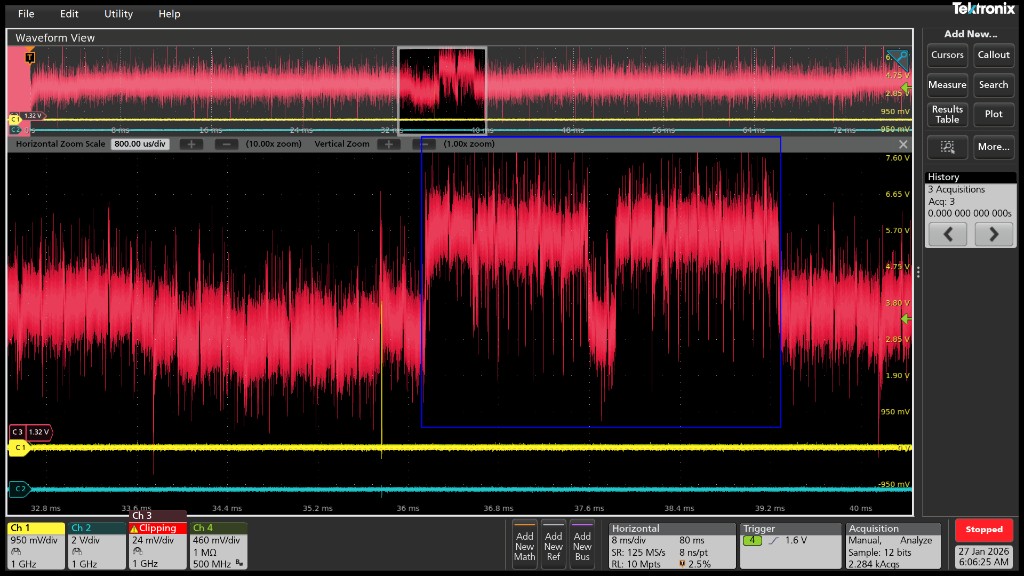Open the Ch 3 Clipping badge

click(x=157, y=541)
